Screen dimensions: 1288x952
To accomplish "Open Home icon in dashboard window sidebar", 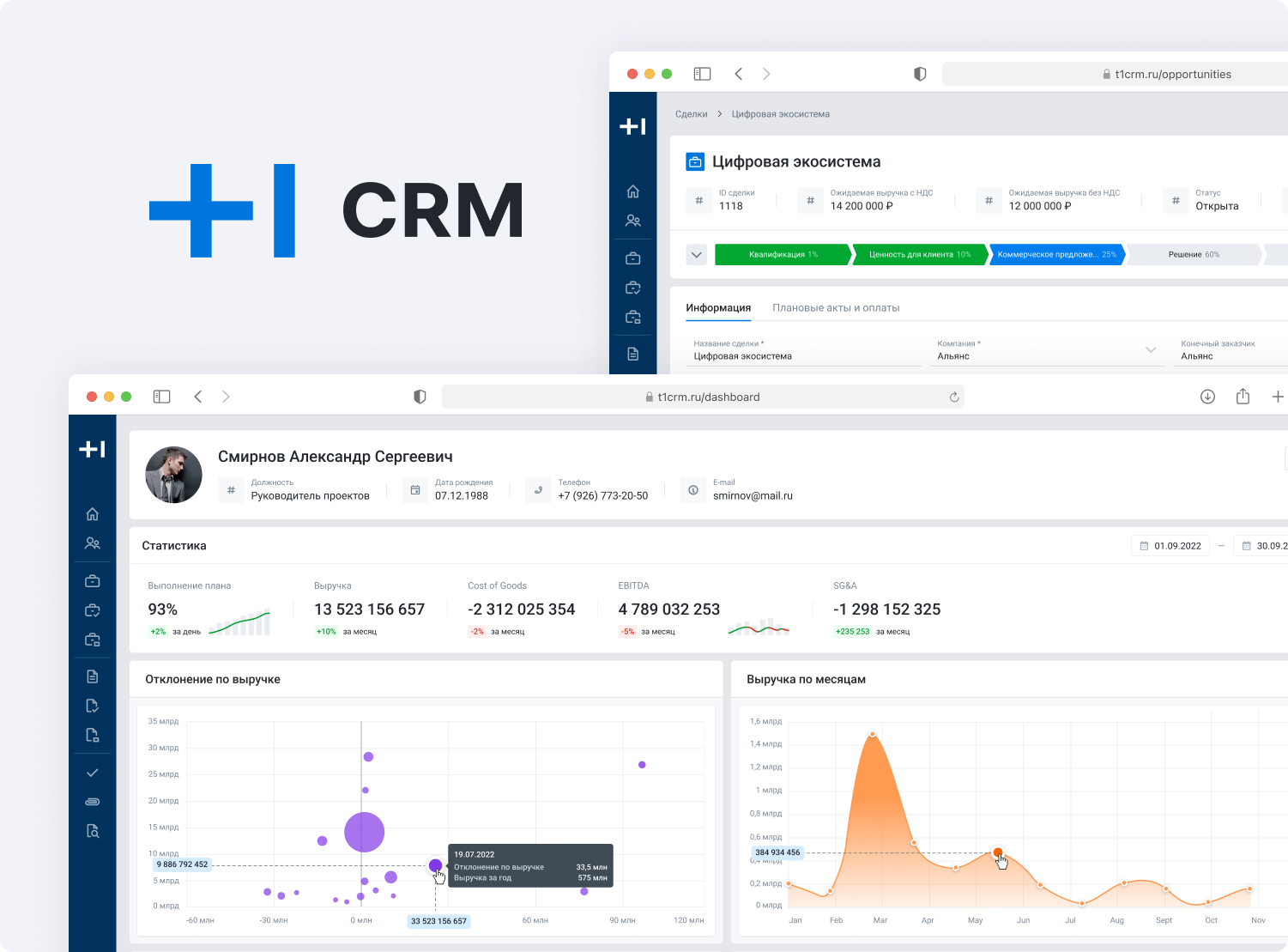I will (x=93, y=514).
